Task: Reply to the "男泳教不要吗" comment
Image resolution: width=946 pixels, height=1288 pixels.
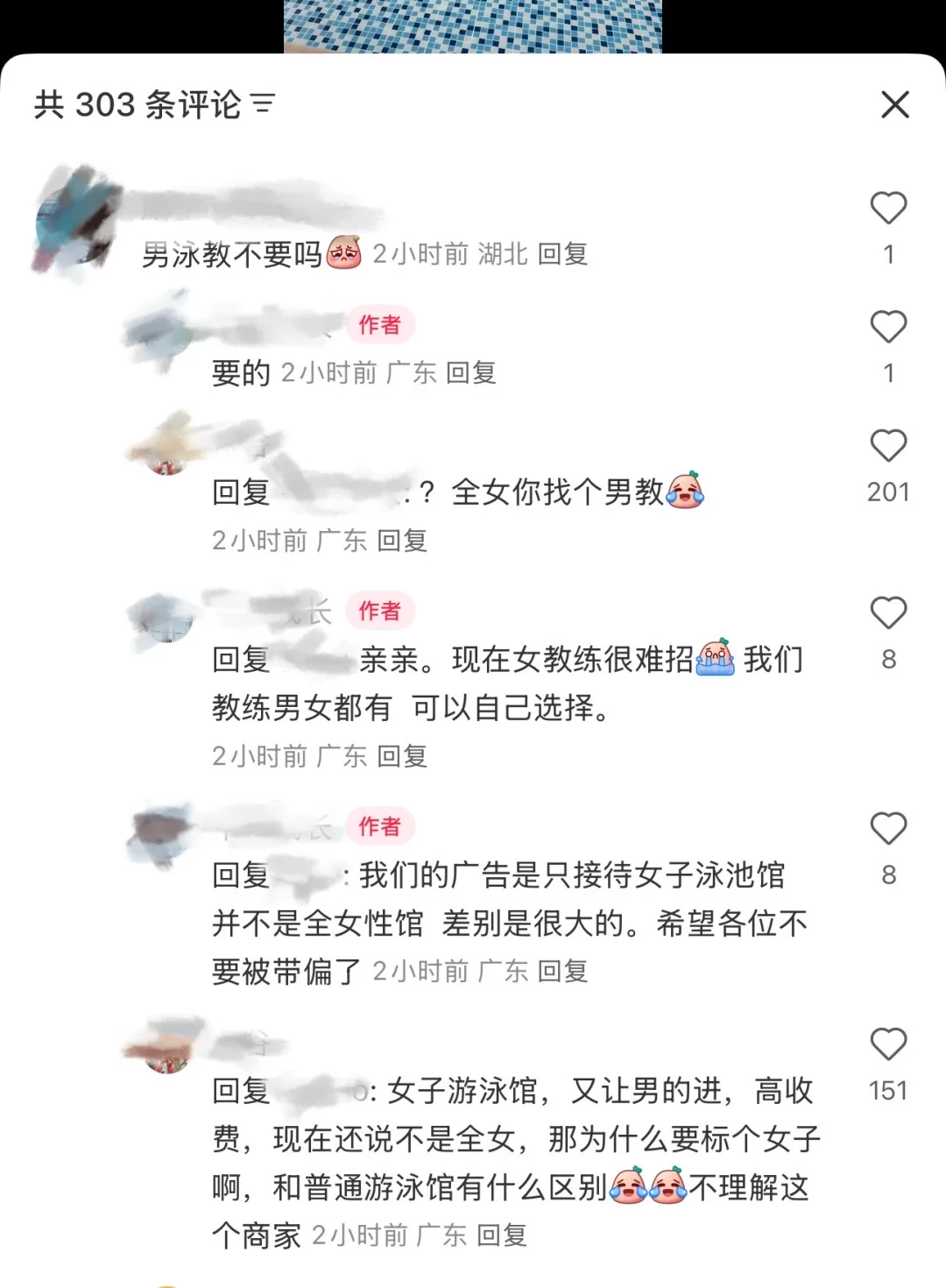Action: pos(562,254)
